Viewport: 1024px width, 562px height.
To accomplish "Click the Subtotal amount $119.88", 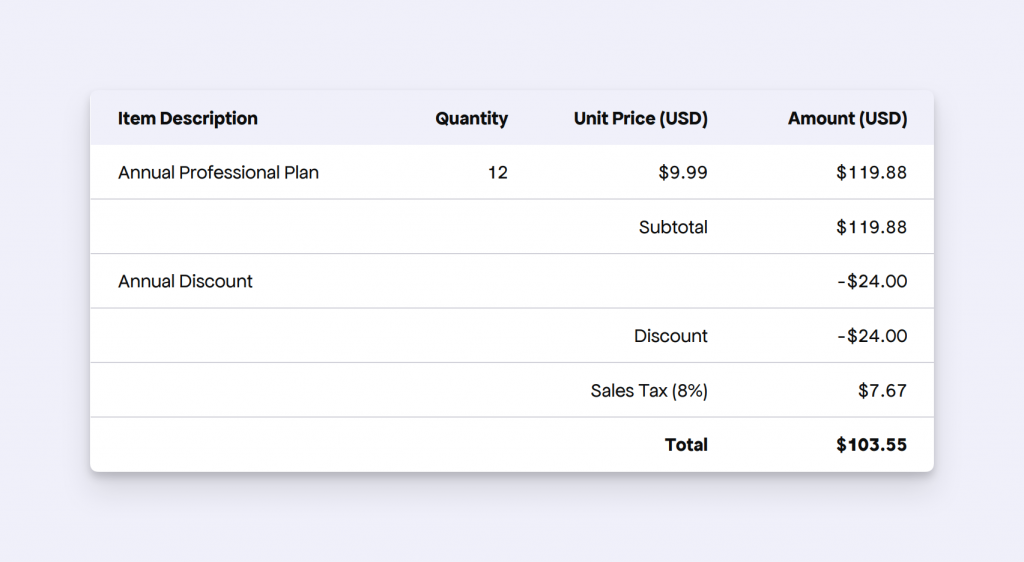I will coord(872,227).
